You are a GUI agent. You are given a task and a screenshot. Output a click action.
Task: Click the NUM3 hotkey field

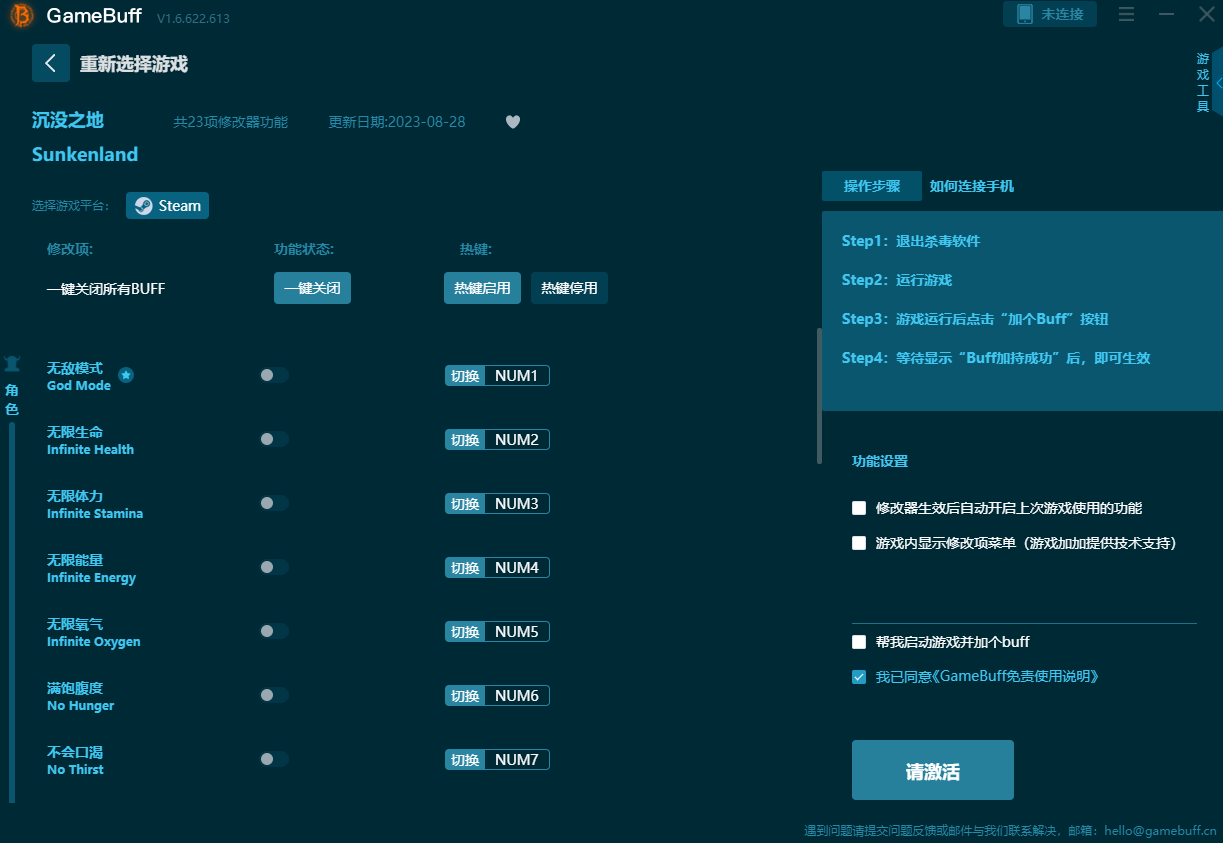pos(517,504)
